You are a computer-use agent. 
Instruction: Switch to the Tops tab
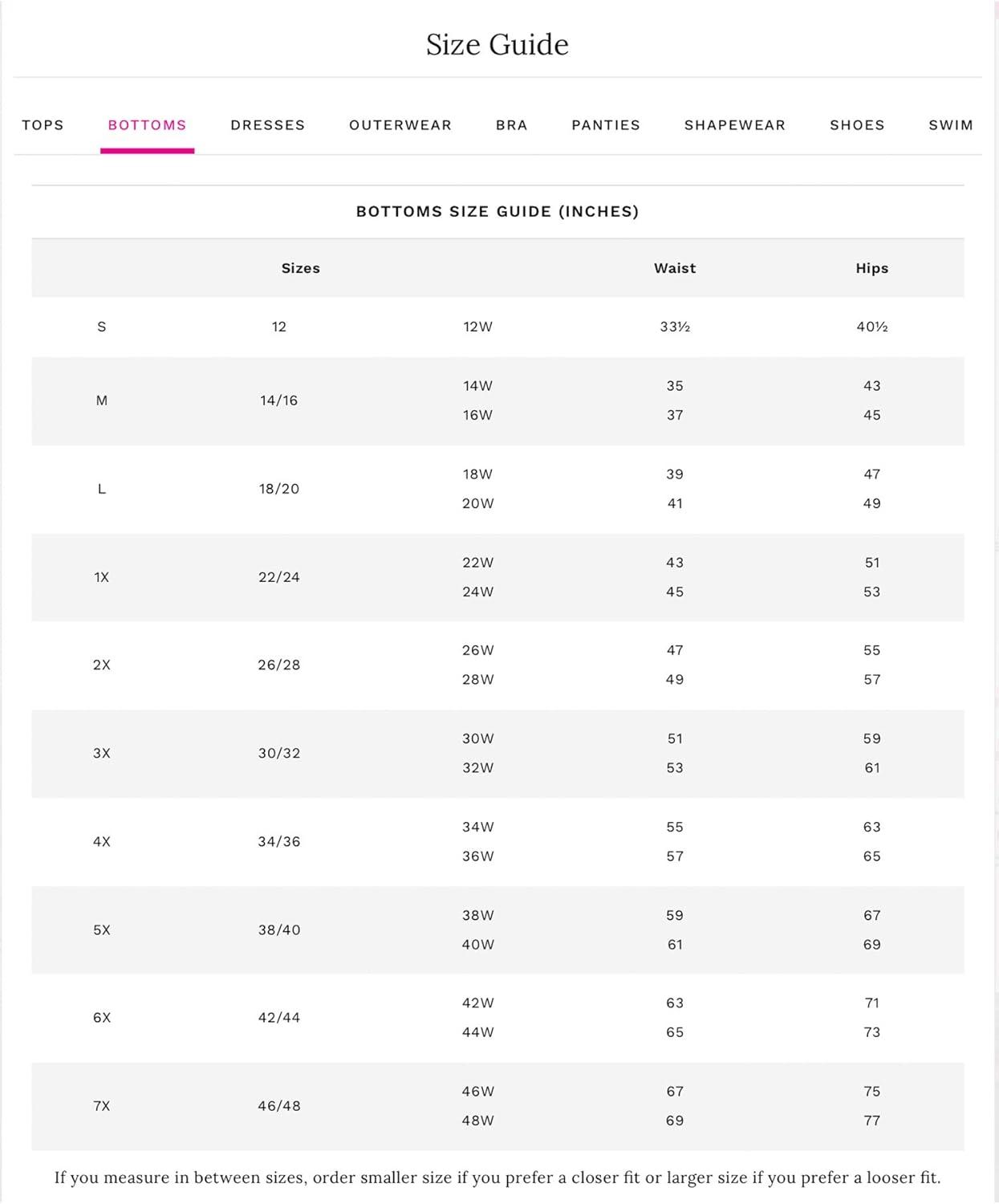click(43, 125)
